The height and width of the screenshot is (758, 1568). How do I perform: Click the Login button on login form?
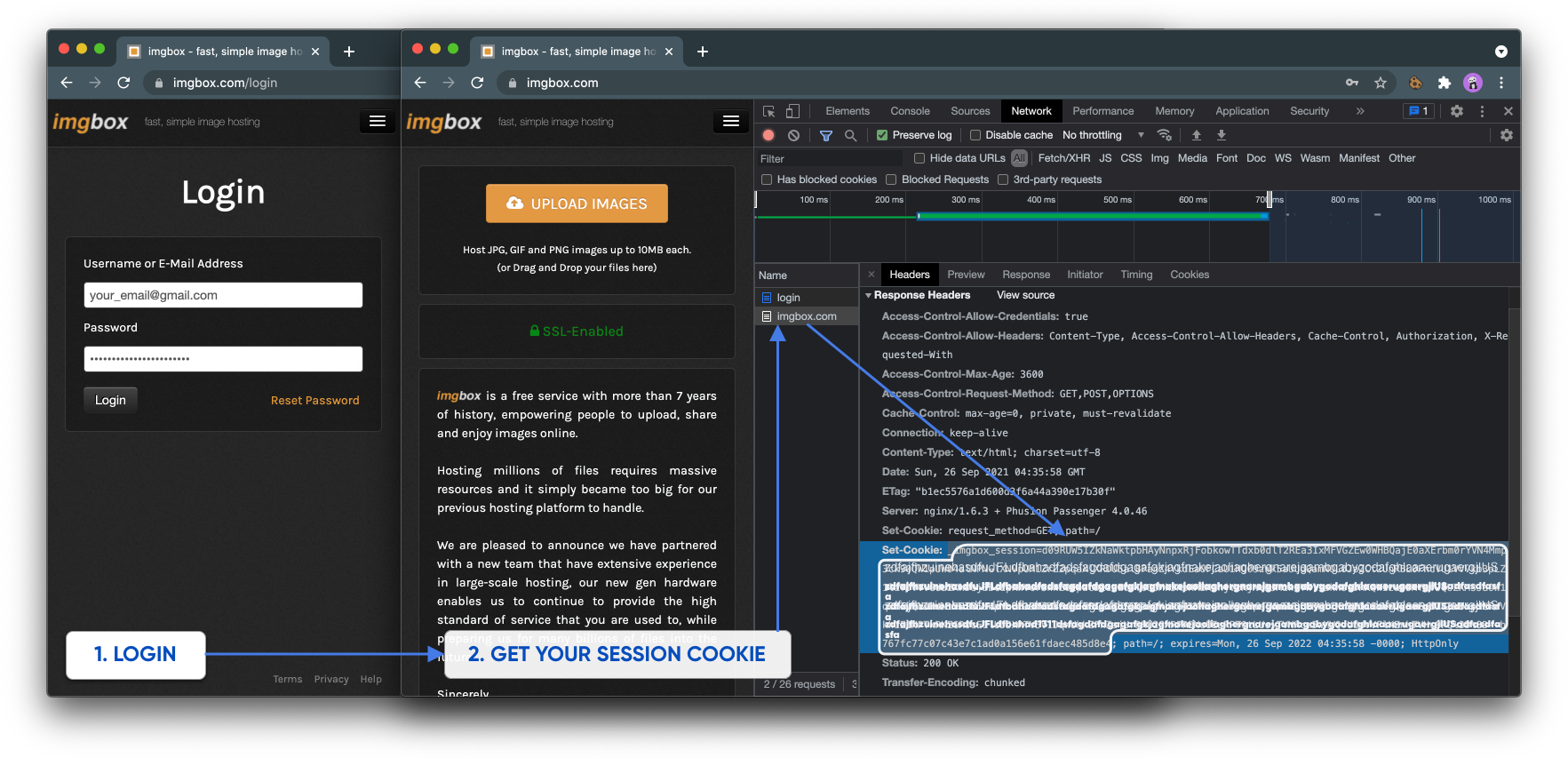pos(110,400)
